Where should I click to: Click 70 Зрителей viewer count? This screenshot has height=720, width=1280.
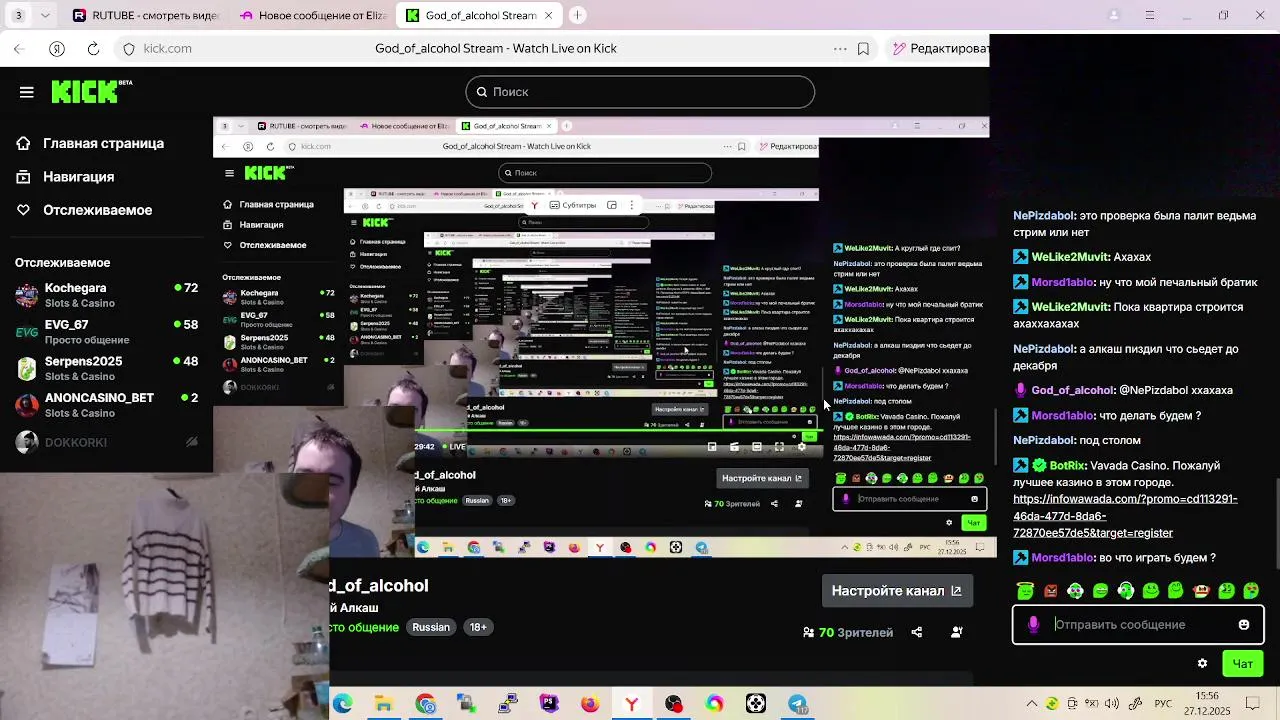click(x=848, y=632)
